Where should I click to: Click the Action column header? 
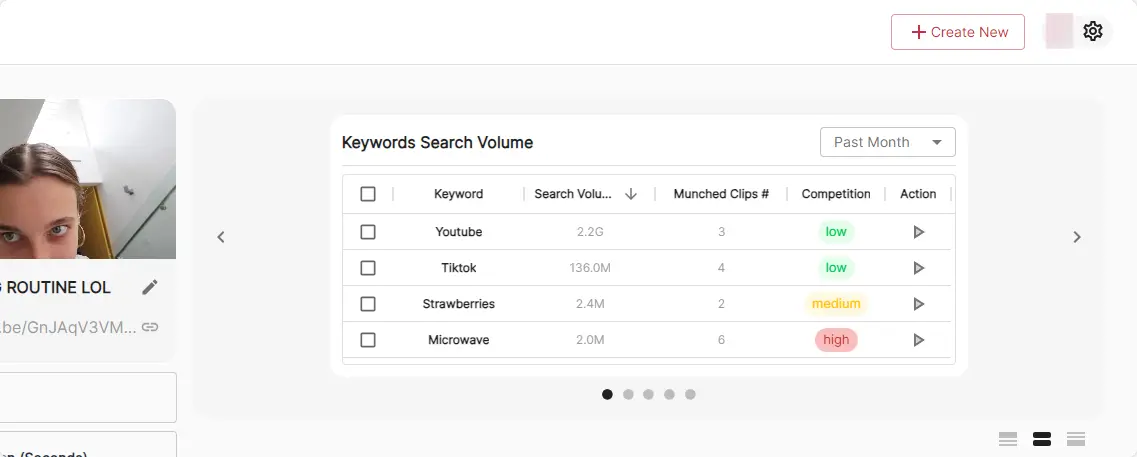(918, 194)
